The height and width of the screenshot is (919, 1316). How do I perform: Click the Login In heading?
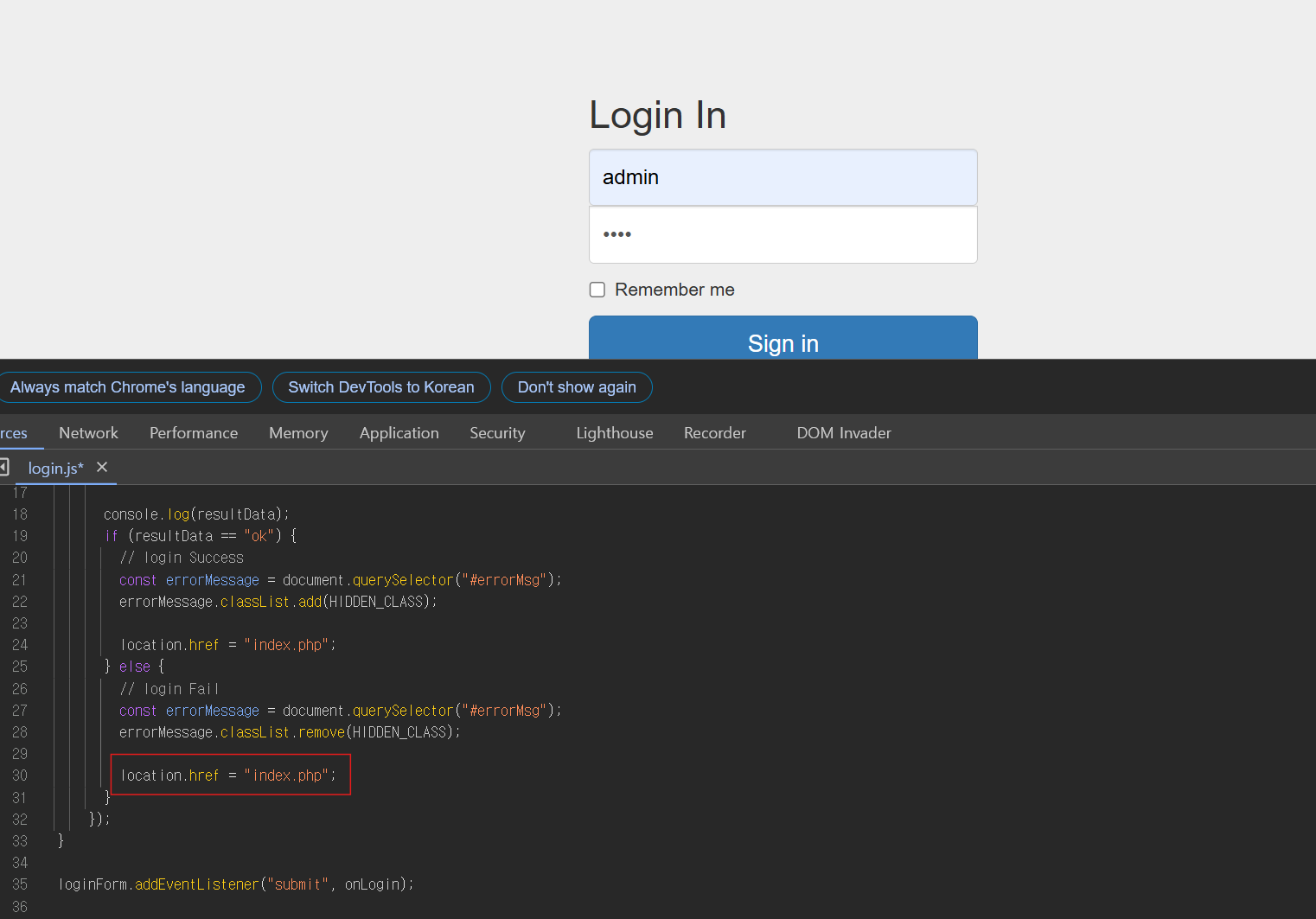point(658,115)
